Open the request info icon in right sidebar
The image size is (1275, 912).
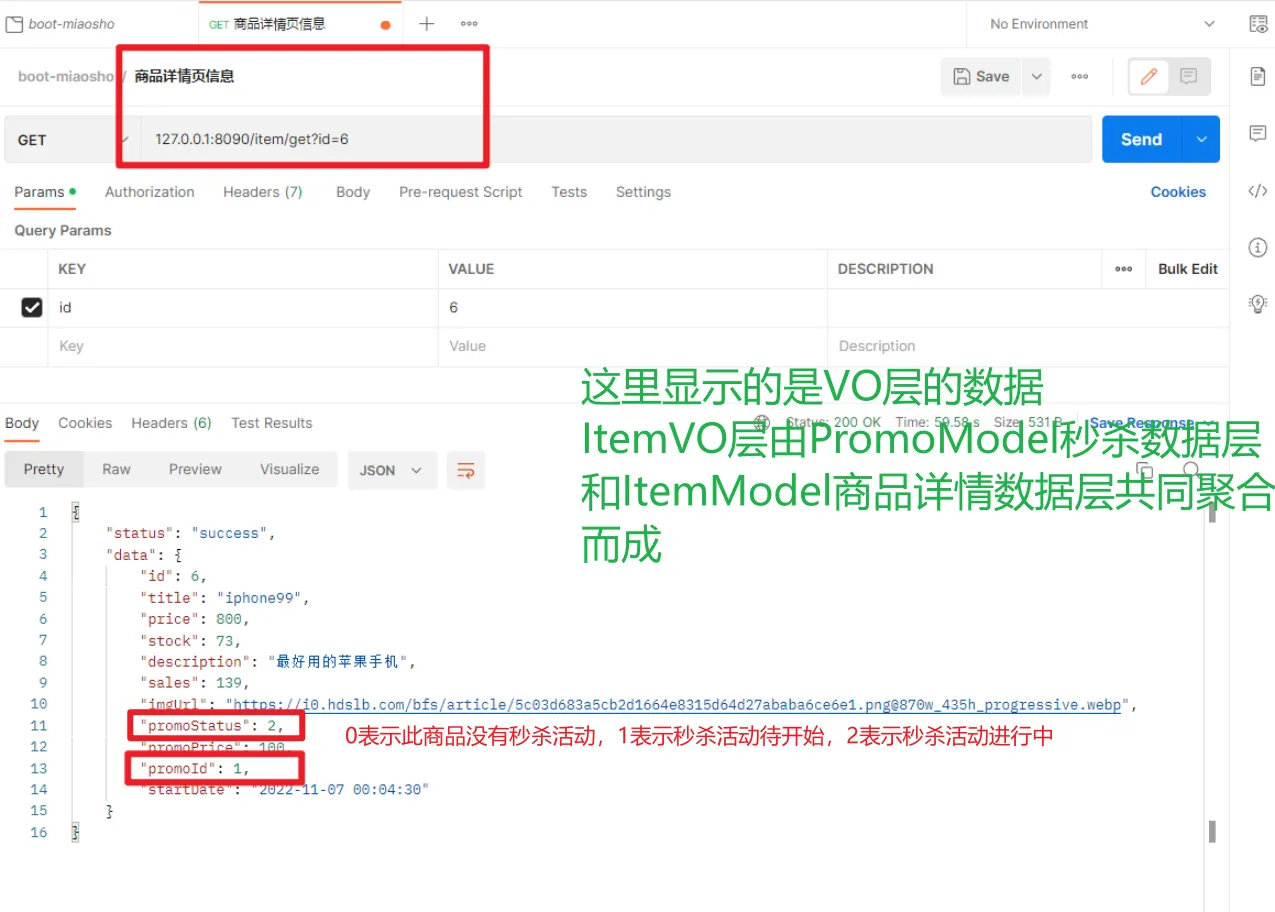1258,247
